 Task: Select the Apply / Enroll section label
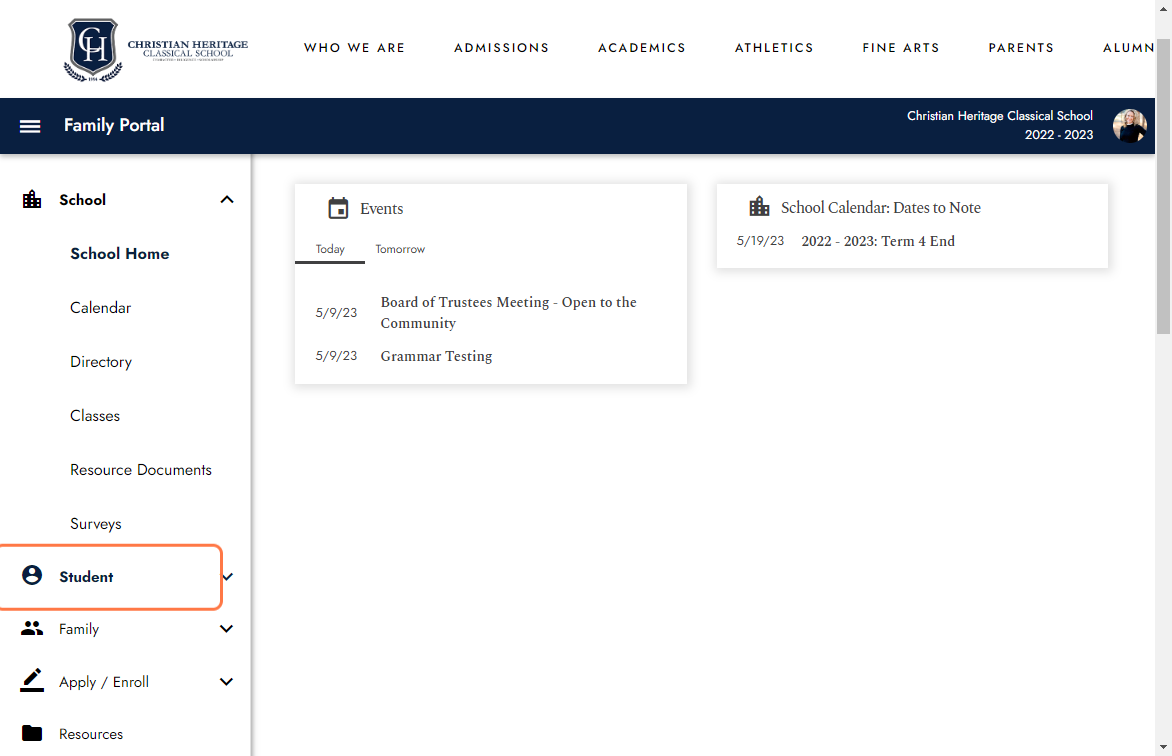pyautogui.click(x=104, y=681)
